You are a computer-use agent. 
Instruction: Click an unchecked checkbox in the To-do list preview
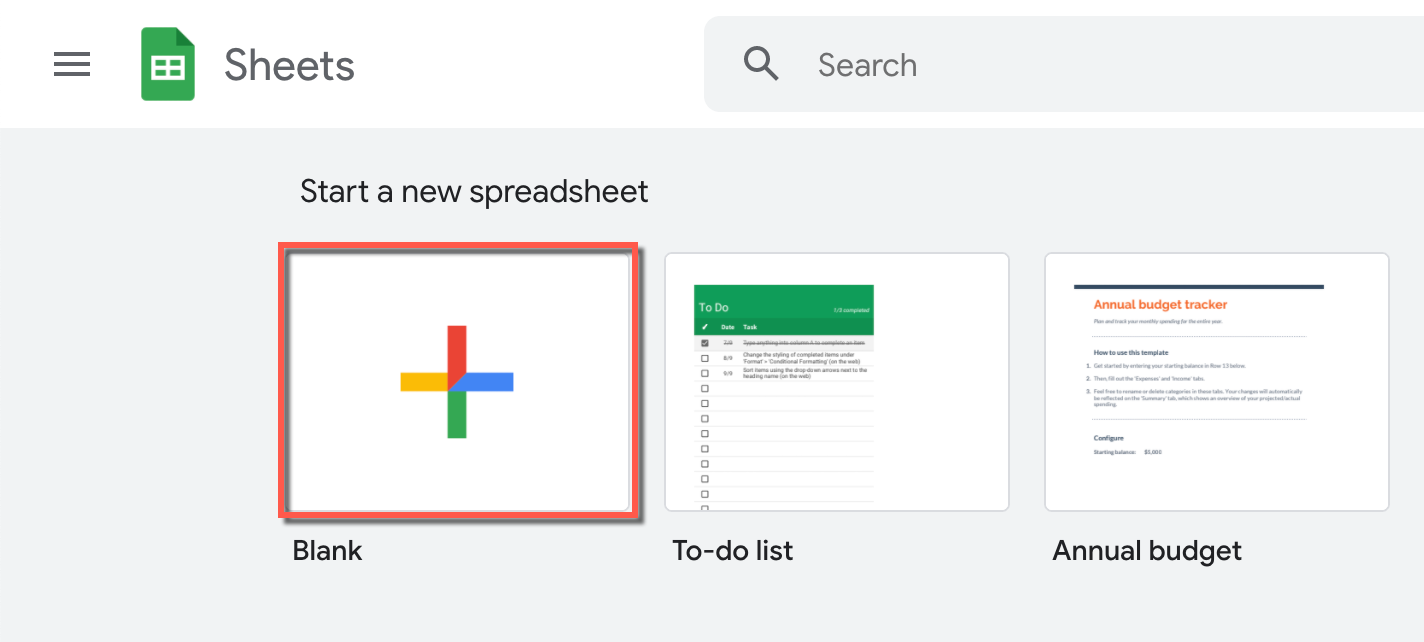coord(705,358)
